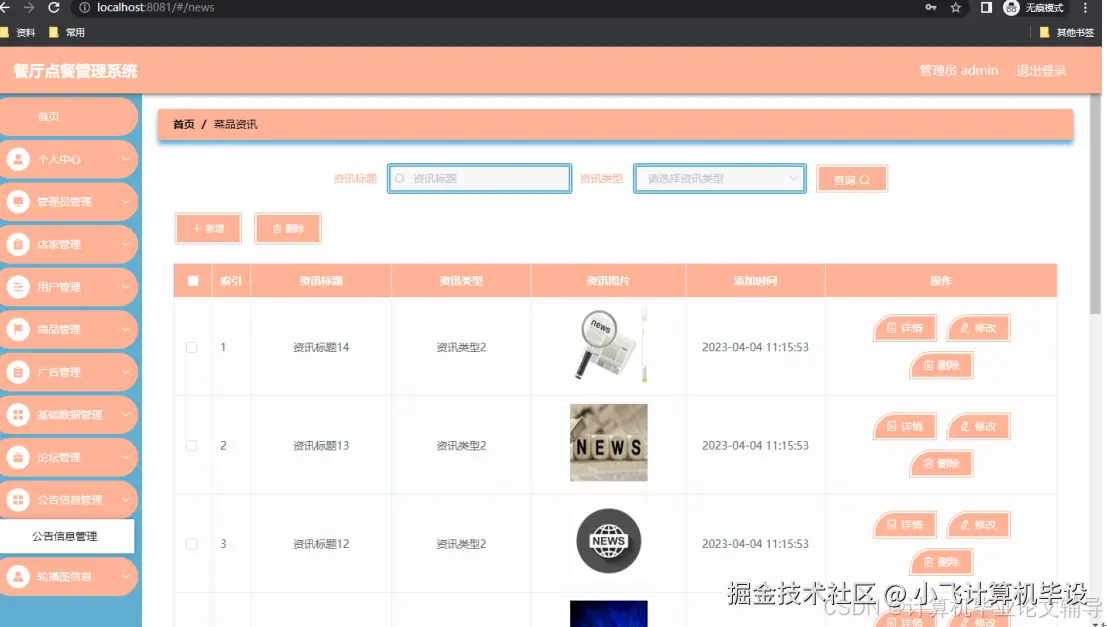
Task: Click the site info icon in address bar
Action: click(x=84, y=7)
